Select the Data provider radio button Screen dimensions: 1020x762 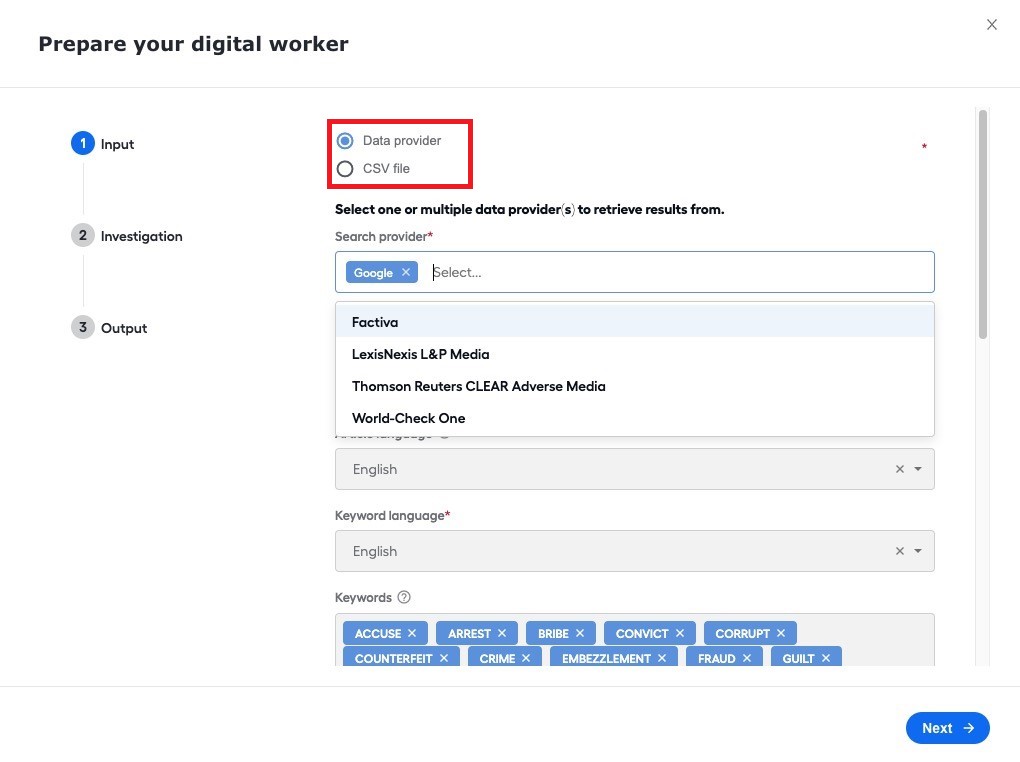345,141
